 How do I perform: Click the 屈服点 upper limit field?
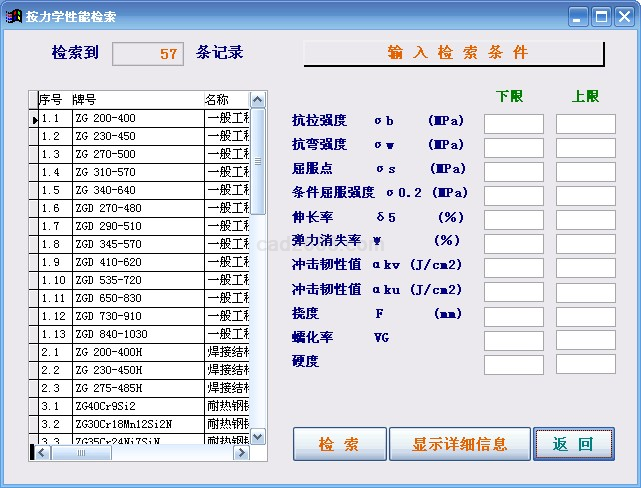[585, 172]
